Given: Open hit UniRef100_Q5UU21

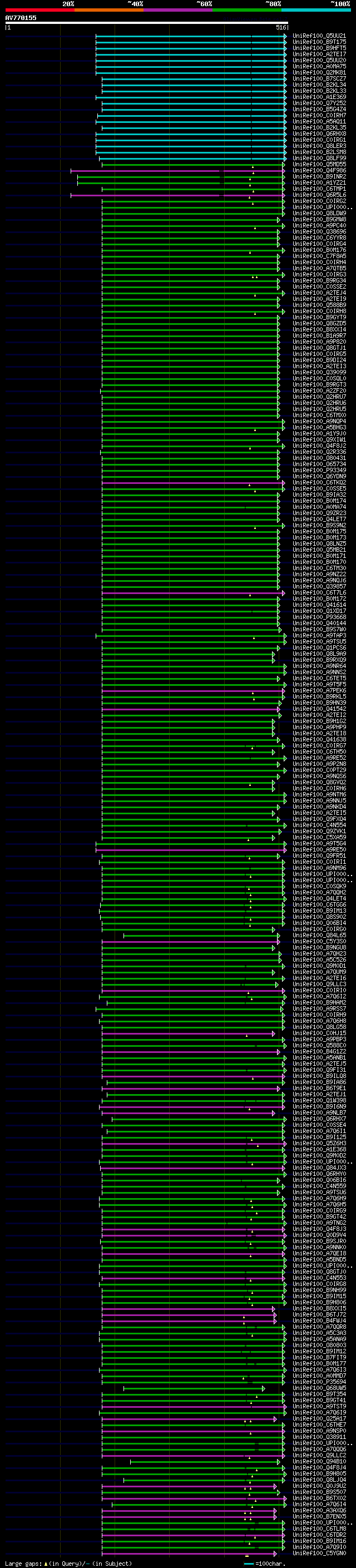Looking at the screenshot, I should (x=319, y=36).
